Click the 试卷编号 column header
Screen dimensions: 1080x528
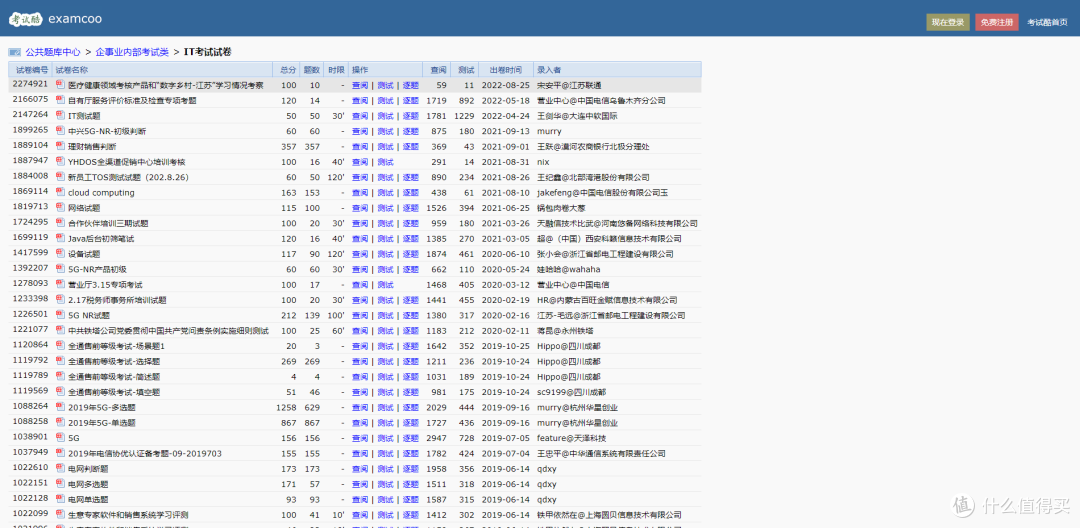pos(32,70)
